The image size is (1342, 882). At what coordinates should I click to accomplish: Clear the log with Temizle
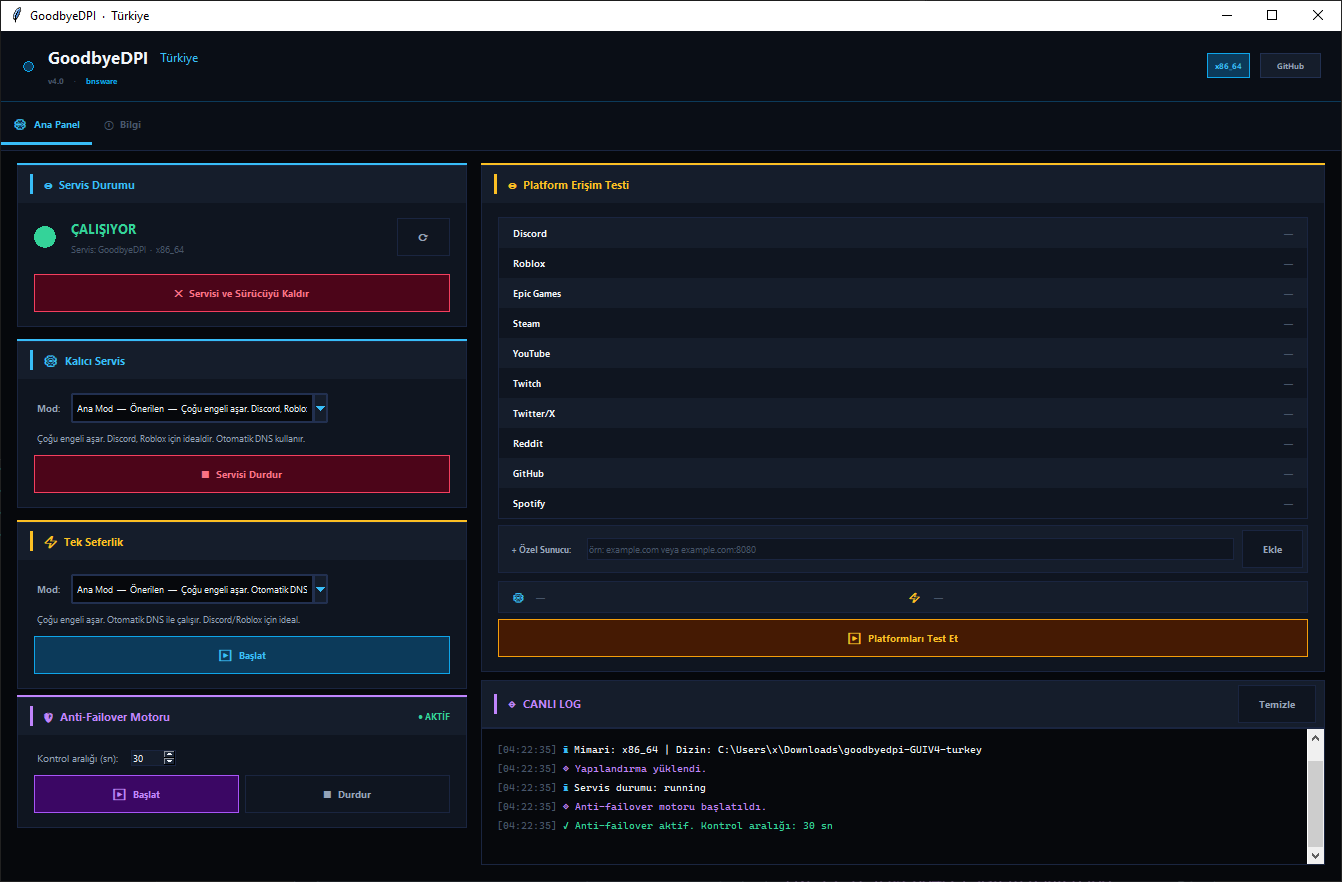pyautogui.click(x=1277, y=704)
